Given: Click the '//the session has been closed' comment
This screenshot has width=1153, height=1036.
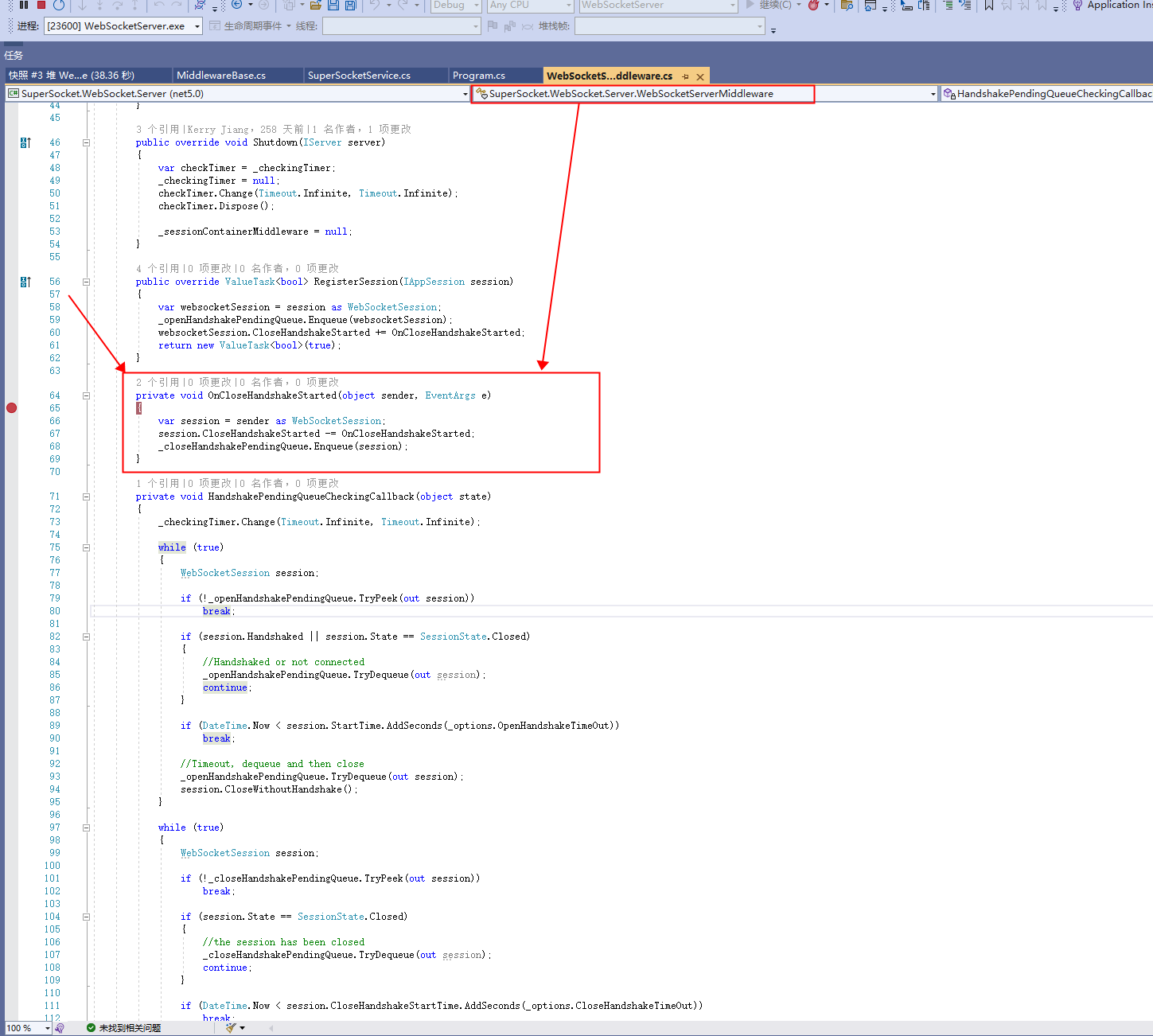Looking at the screenshot, I should coord(283,942).
